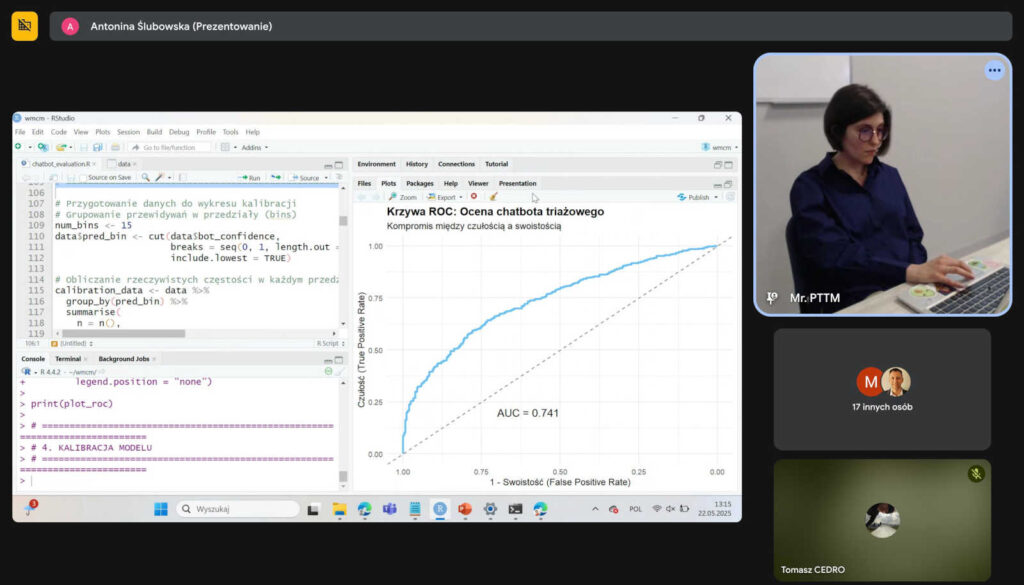The height and width of the screenshot is (585, 1024).
Task: Click the POL language indicator in tray
Action: tap(635, 509)
